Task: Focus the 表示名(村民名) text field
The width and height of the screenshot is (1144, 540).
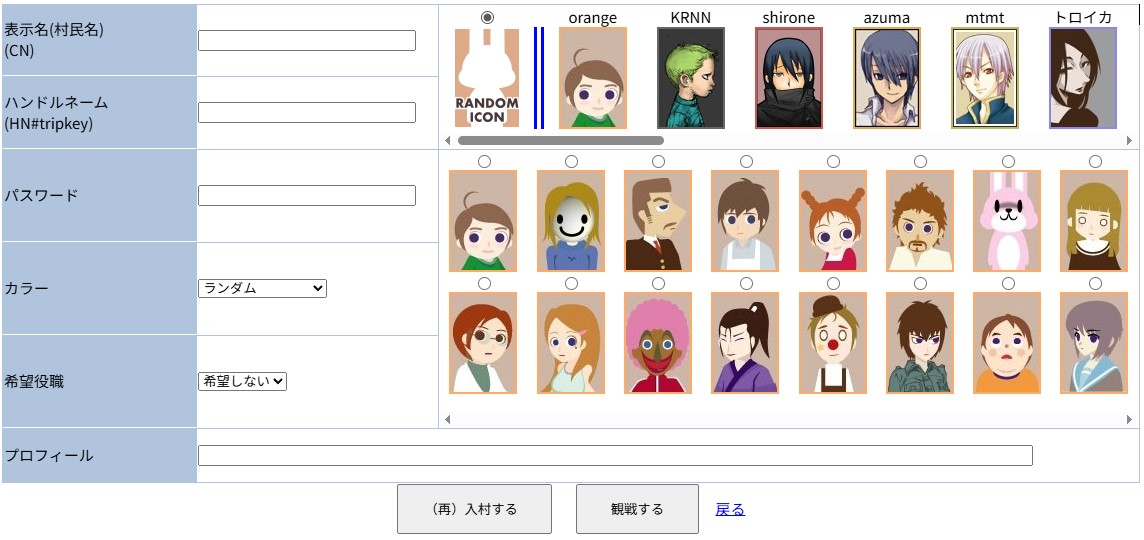Action: [307, 41]
